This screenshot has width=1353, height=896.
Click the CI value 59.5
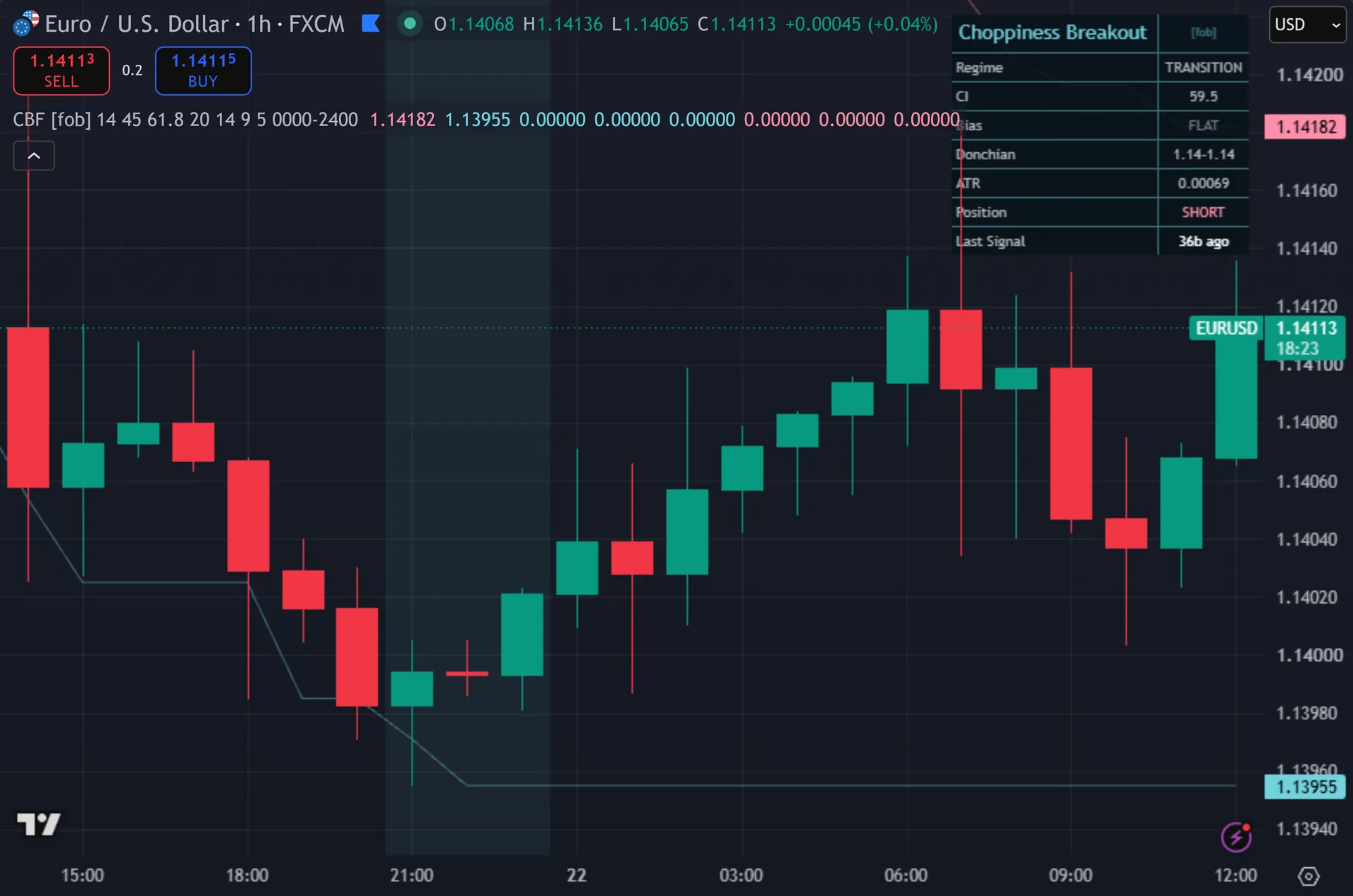pos(1204,97)
